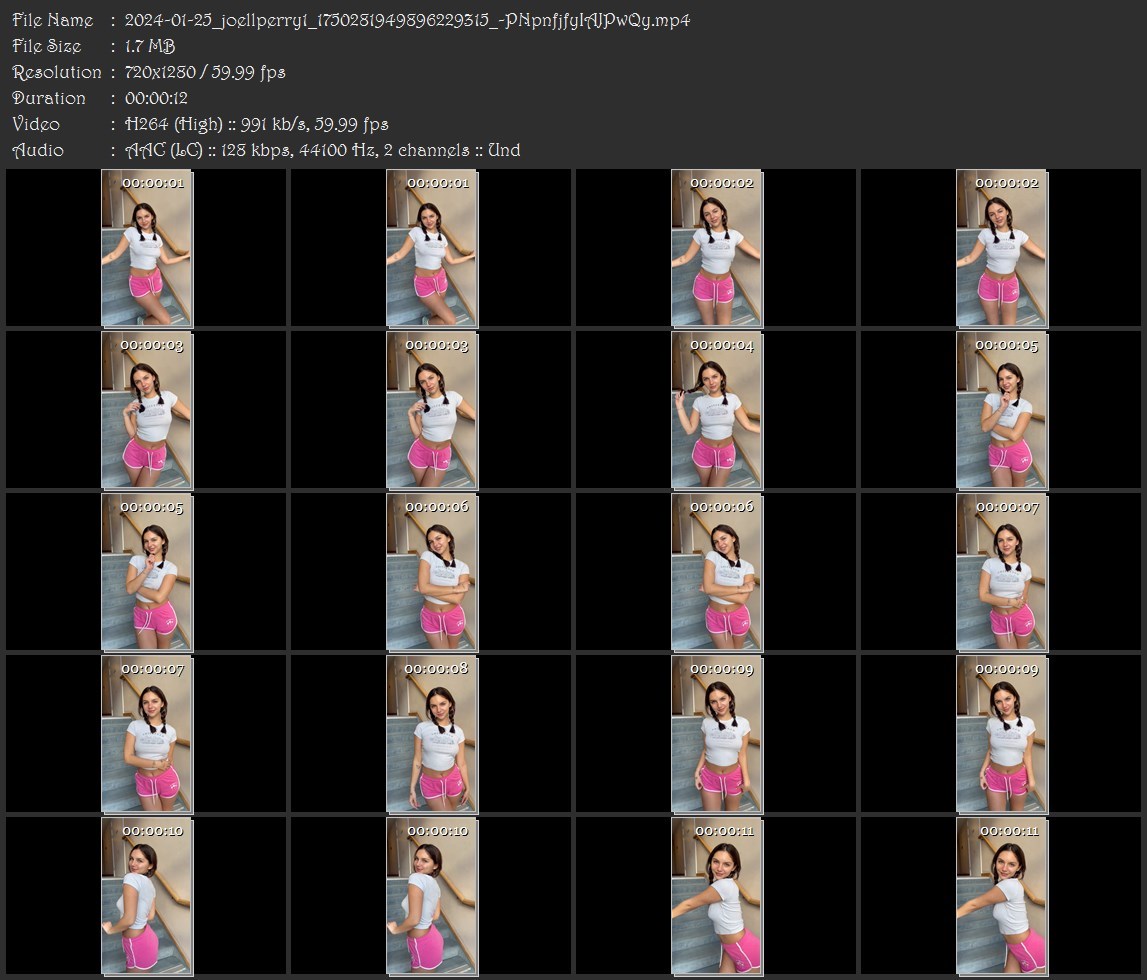Viewport: 1147px width, 980px height.
Task: Click the '720x1280 / 59.99 fps' value
Action: pos(205,72)
